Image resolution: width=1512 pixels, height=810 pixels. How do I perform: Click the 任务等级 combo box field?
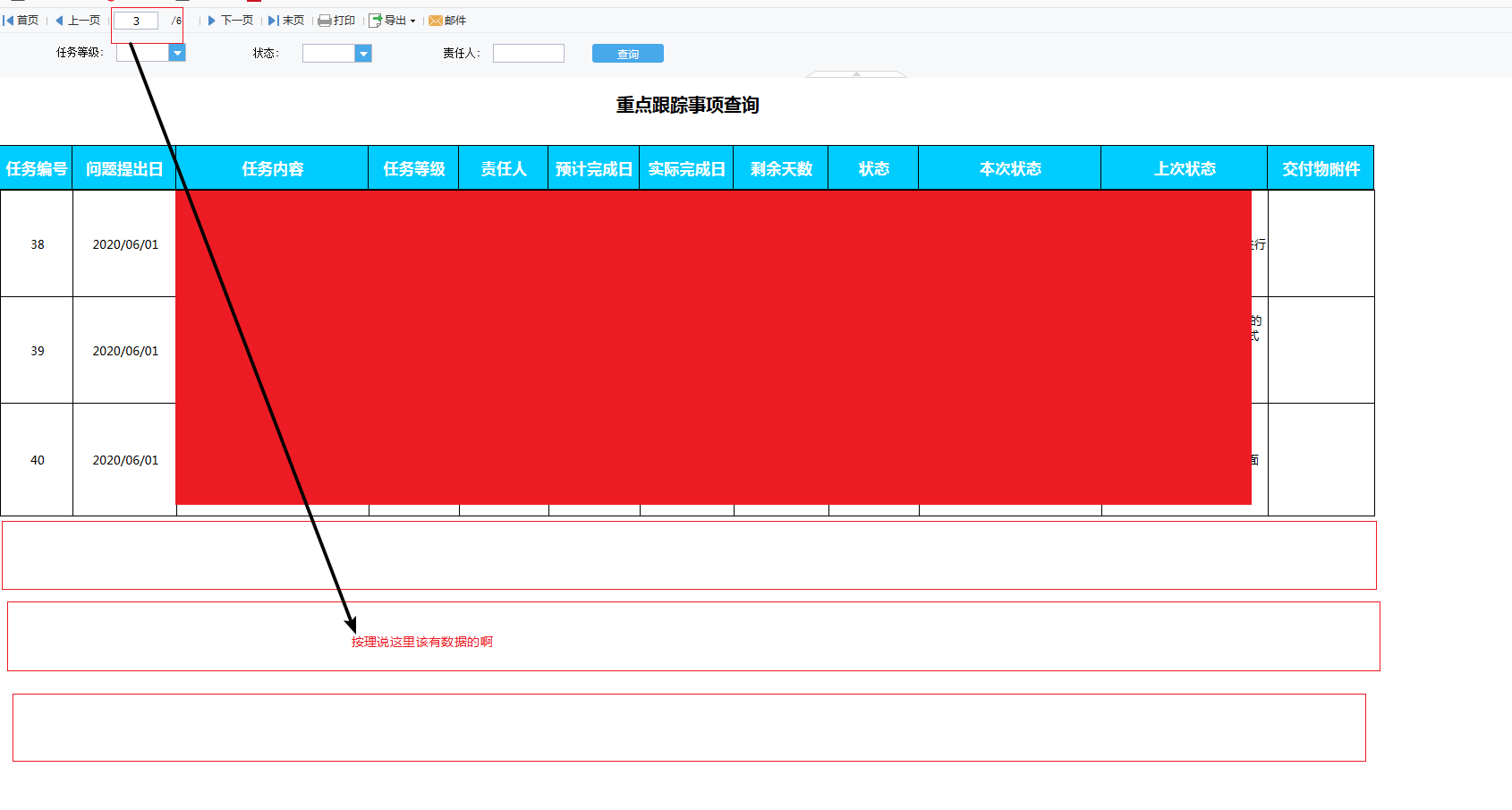(x=143, y=54)
